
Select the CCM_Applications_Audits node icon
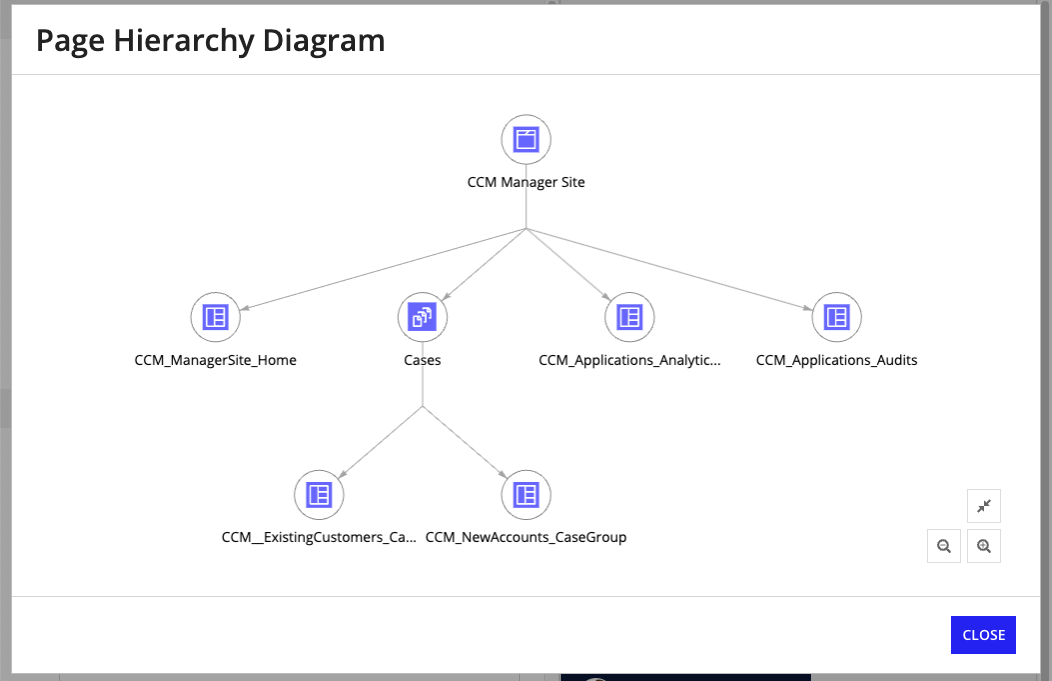[x=837, y=317]
